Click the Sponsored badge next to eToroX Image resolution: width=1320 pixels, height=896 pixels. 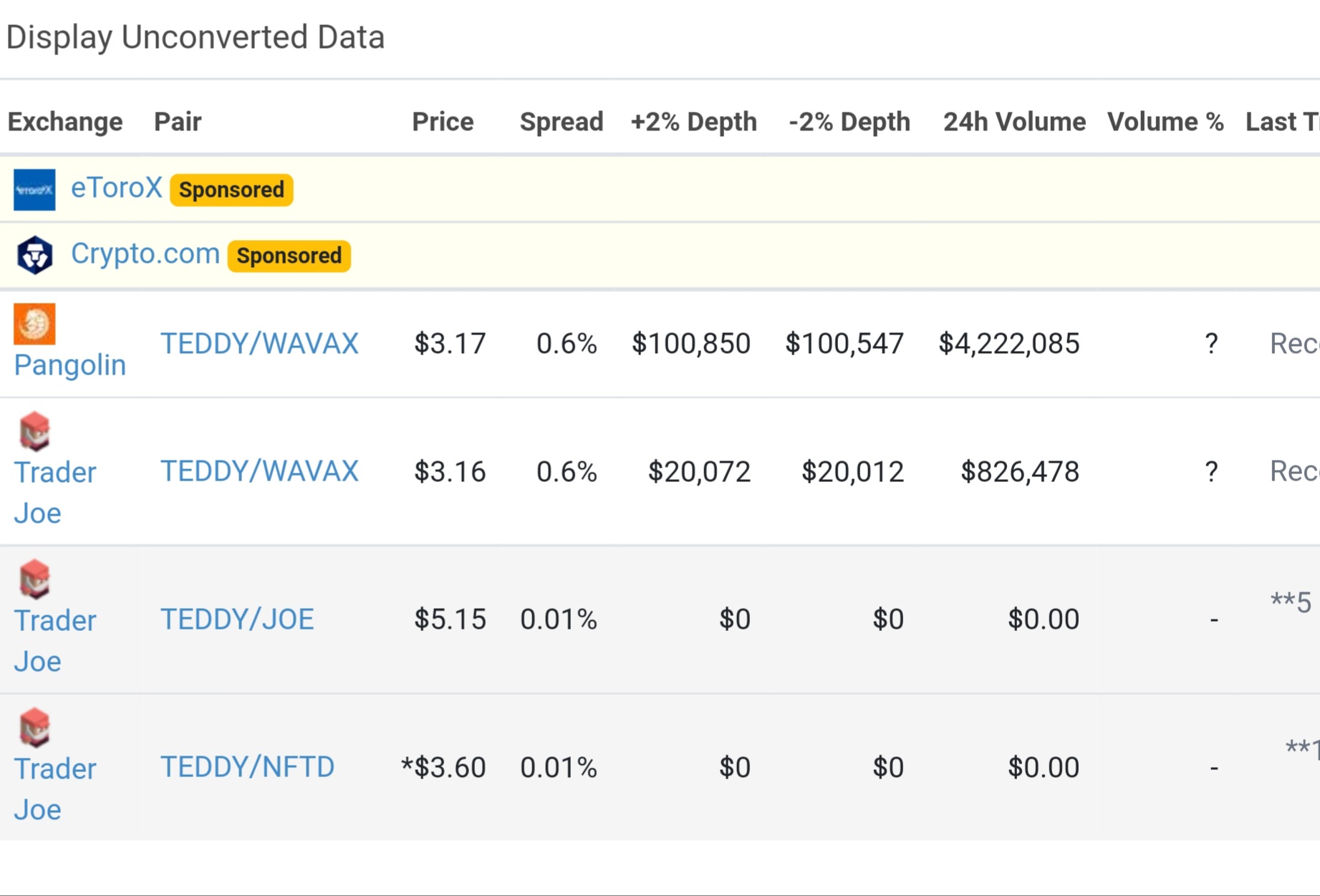click(x=231, y=190)
